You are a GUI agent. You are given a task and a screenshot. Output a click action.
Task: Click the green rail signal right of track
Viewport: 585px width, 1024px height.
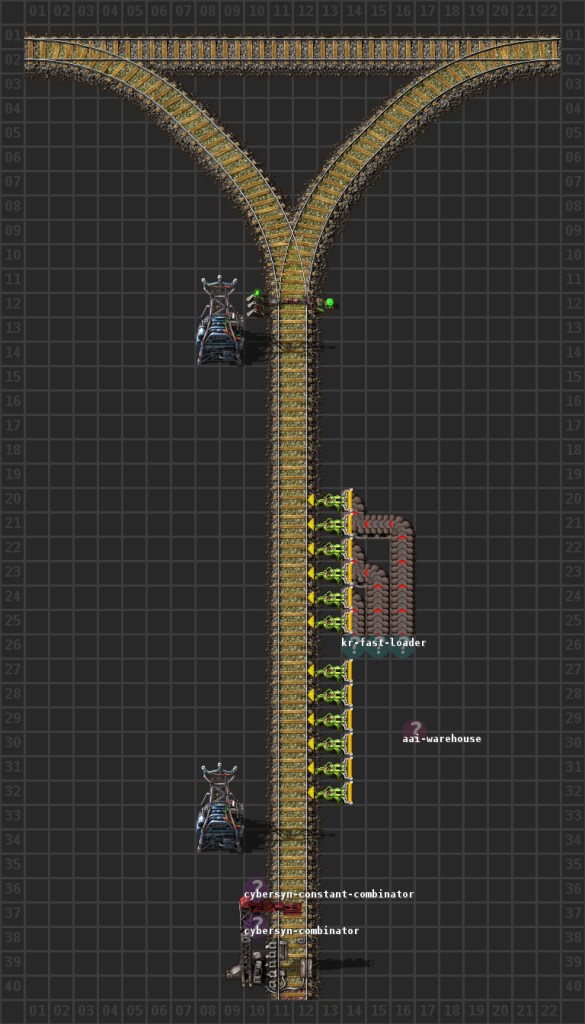pos(326,304)
